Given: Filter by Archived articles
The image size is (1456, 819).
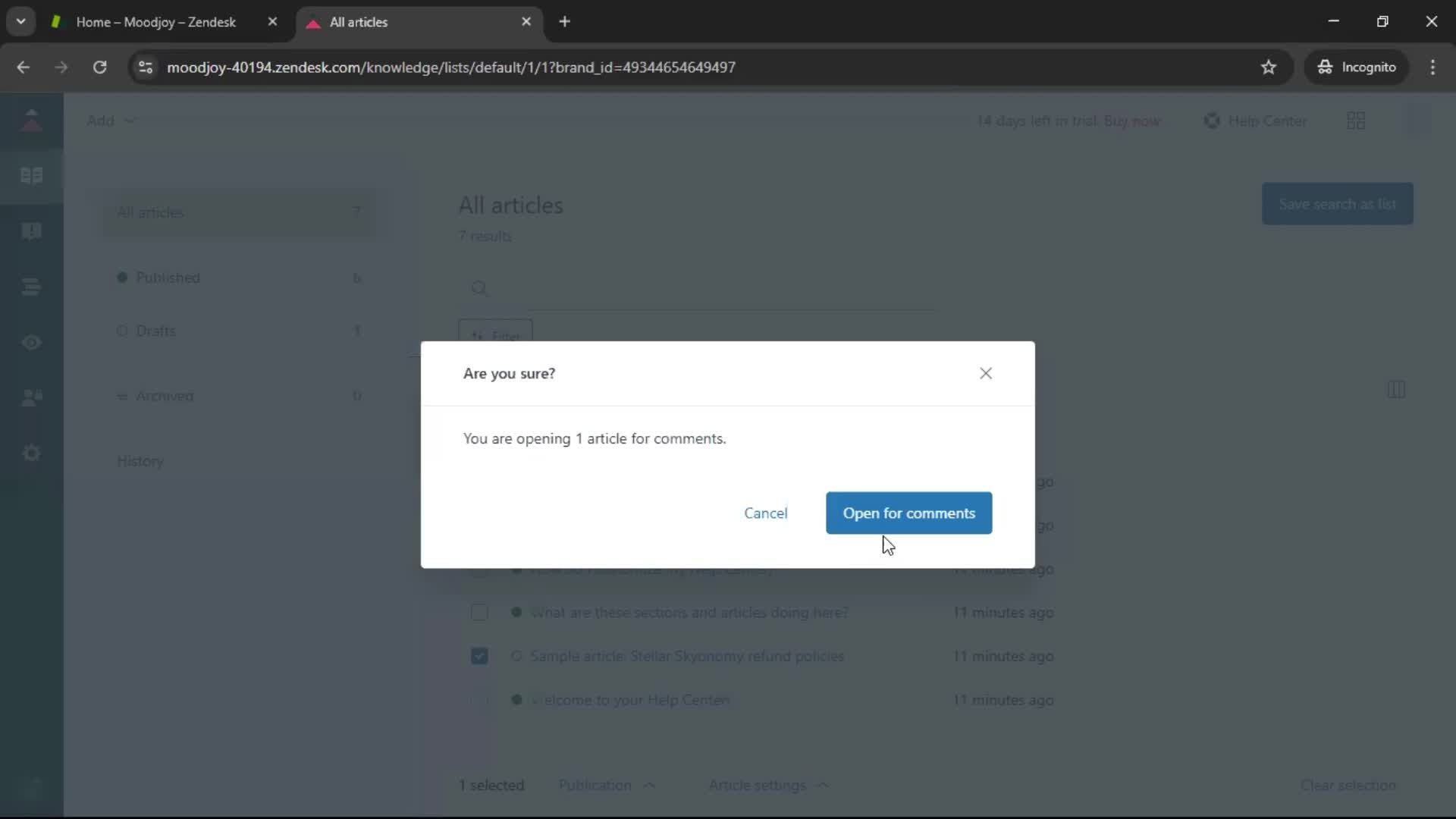Looking at the screenshot, I should coord(239,396).
